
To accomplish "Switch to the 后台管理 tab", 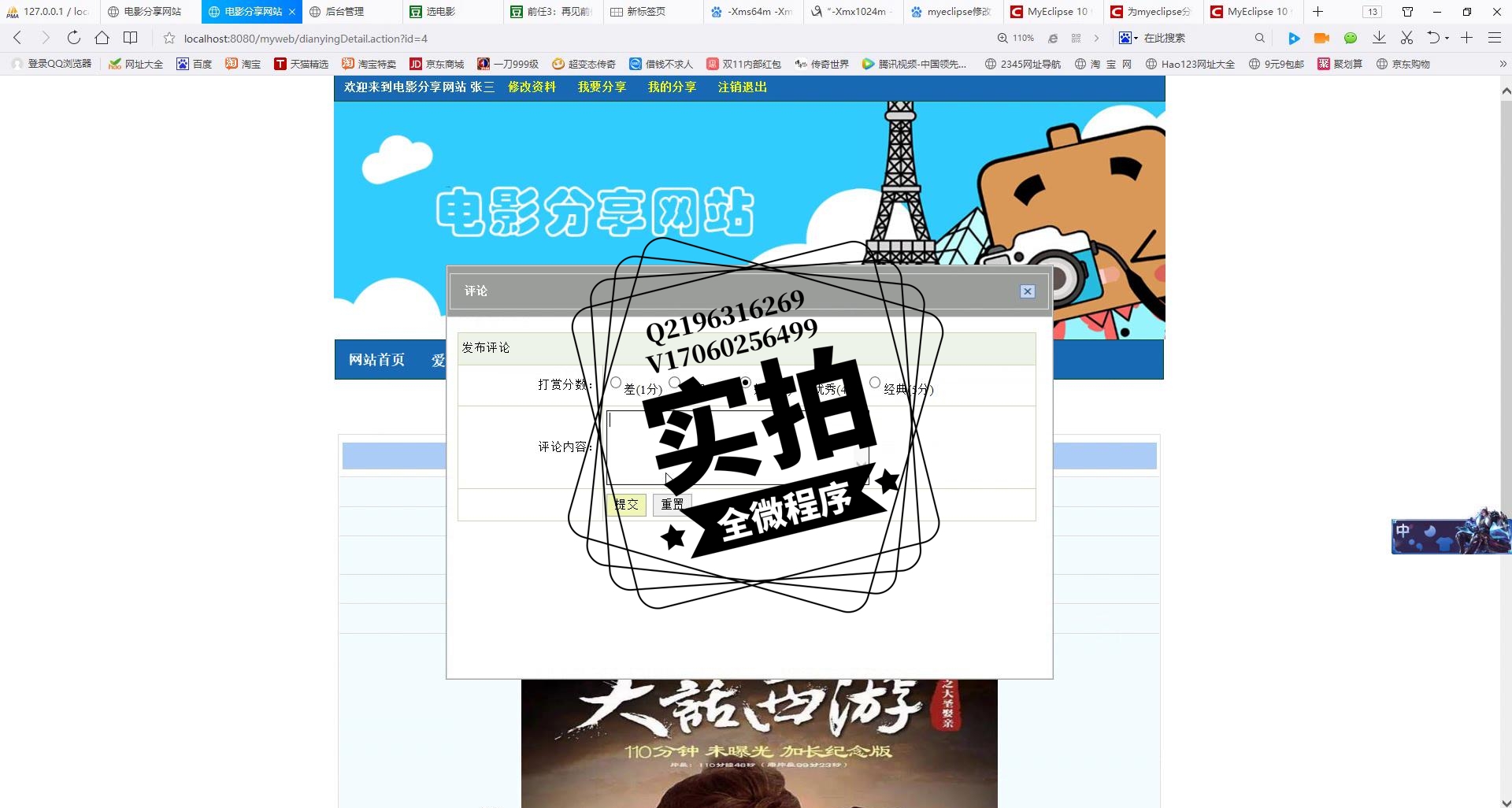I will coord(352,12).
